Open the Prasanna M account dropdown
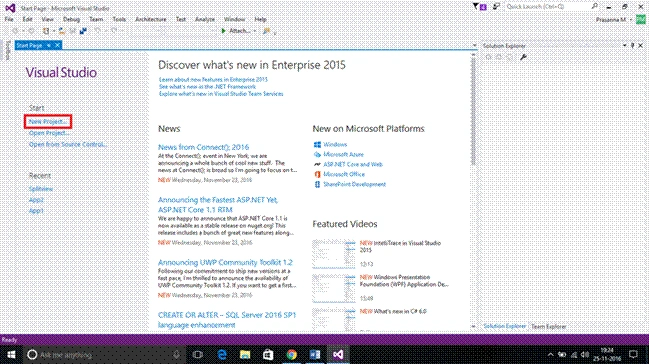This screenshot has height=364, width=649. pos(631,19)
